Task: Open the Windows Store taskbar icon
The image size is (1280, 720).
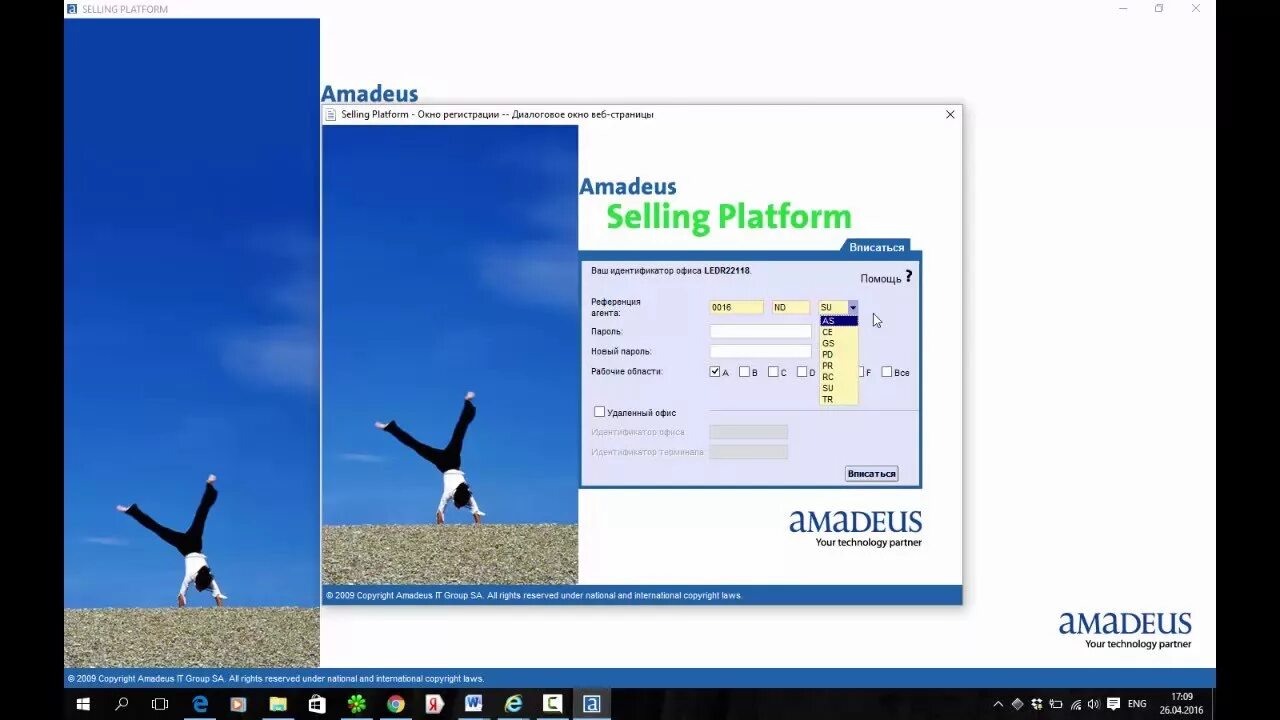Action: point(317,704)
